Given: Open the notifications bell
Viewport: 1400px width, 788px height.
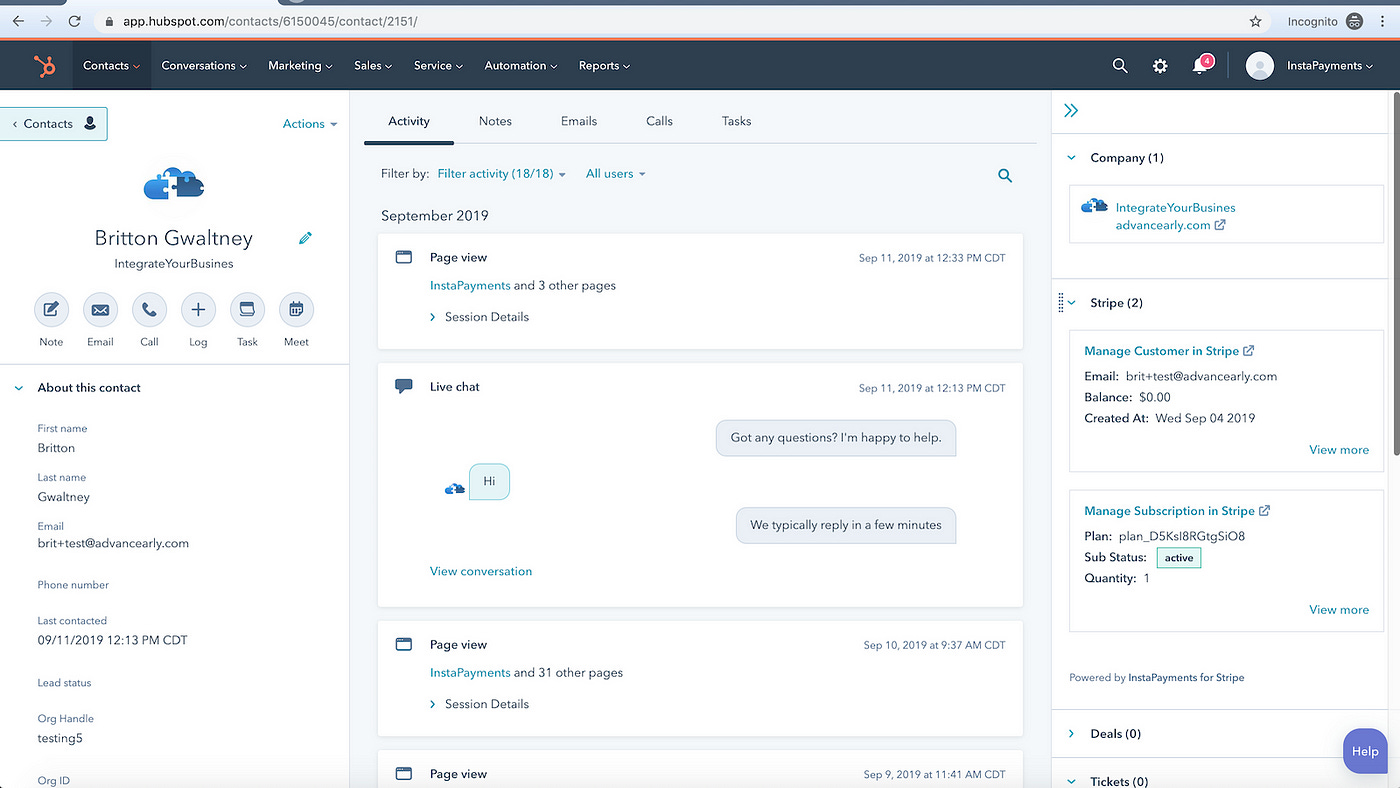Looking at the screenshot, I should pos(1201,66).
